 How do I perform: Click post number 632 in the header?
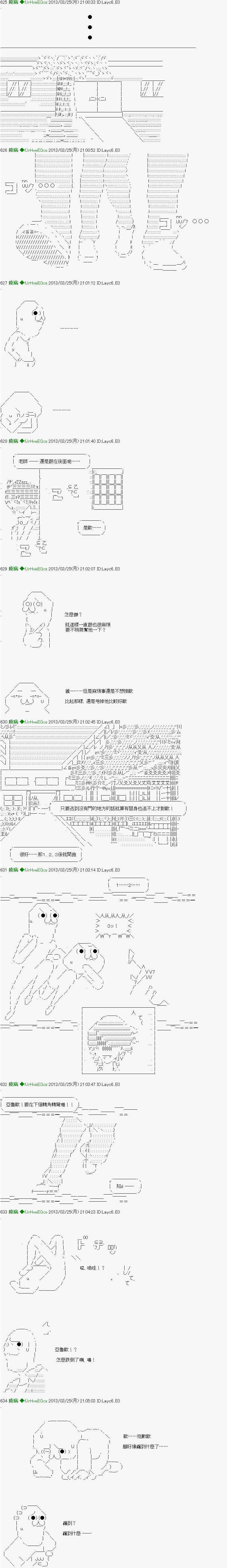4,1084
